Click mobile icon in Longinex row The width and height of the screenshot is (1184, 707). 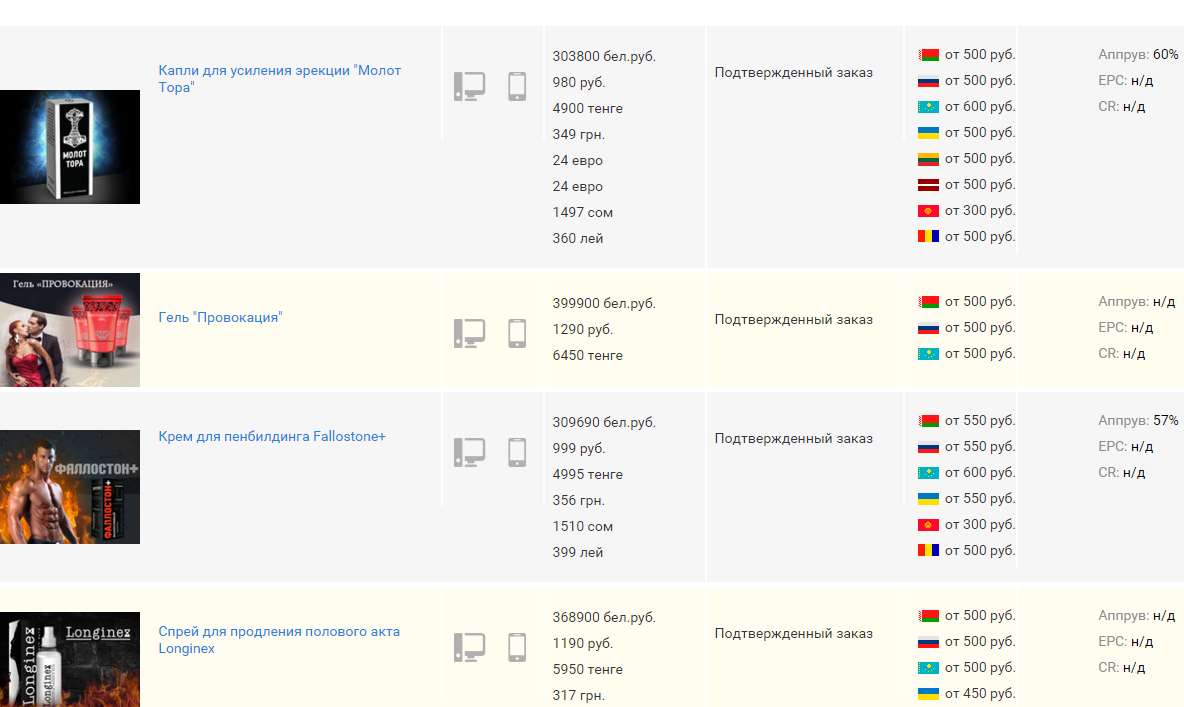pos(517,647)
